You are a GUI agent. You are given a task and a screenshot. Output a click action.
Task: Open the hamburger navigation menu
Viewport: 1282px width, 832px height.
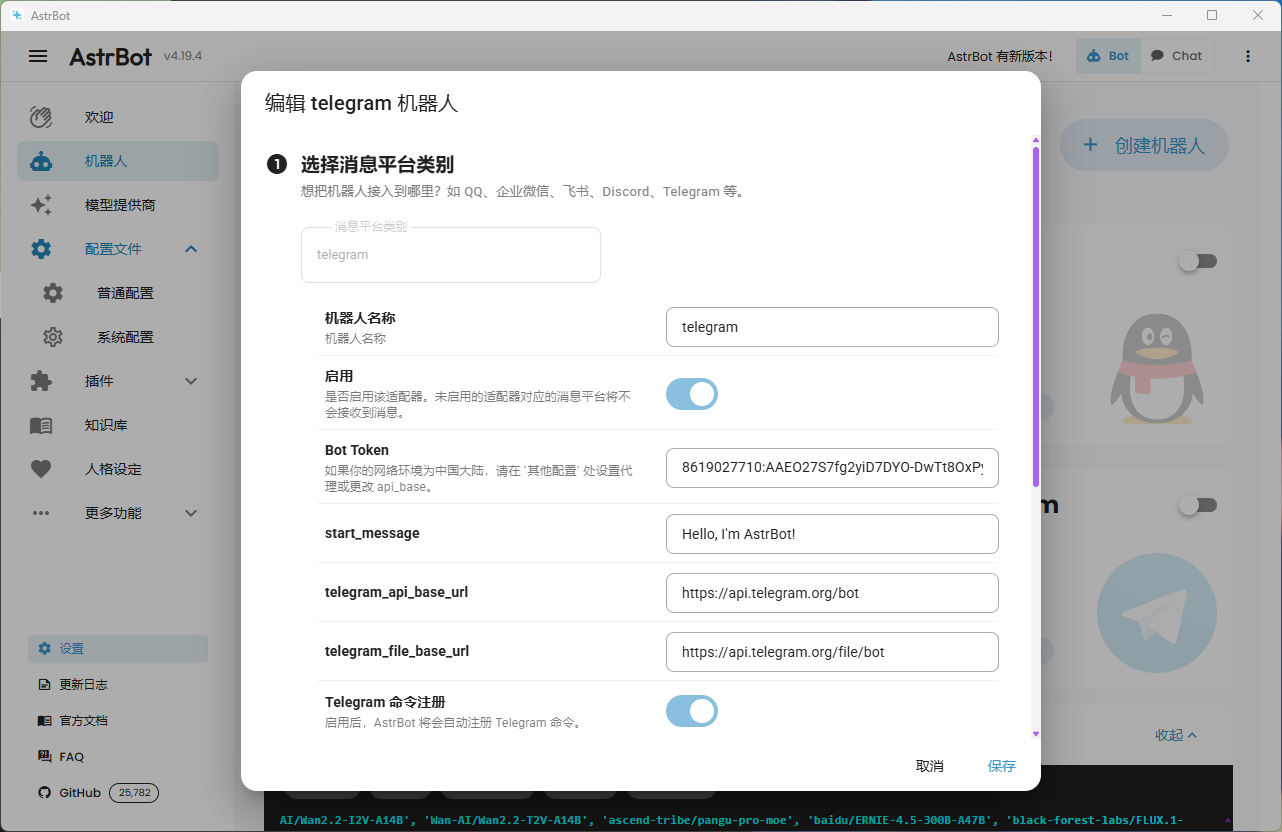pos(38,56)
